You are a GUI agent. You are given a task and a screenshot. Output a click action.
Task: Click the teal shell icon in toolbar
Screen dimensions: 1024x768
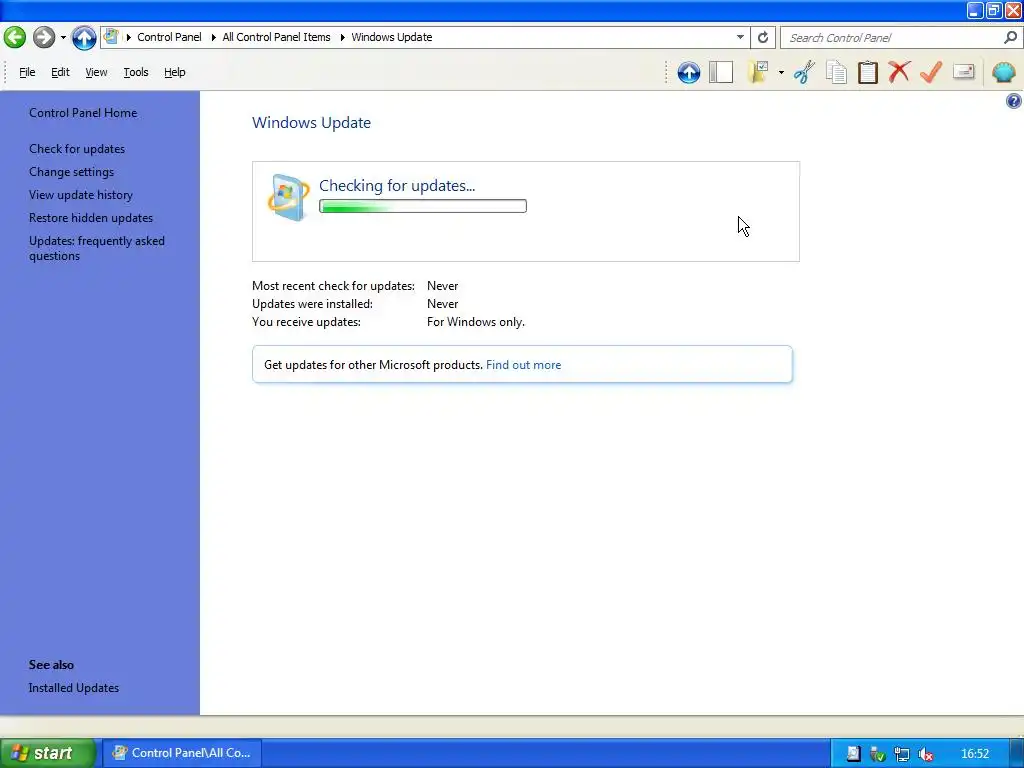1003,72
